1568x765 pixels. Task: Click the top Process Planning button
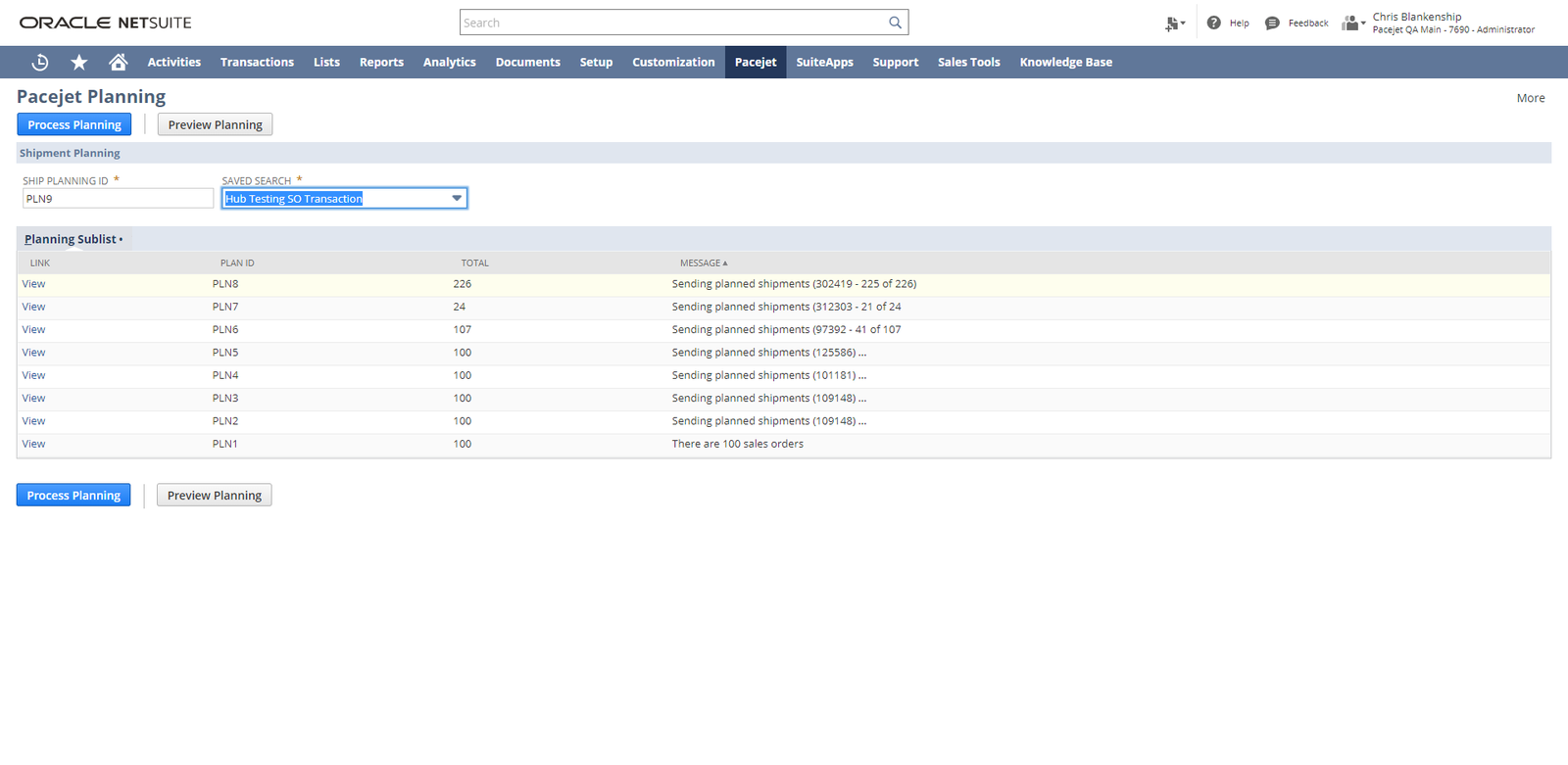(x=74, y=124)
